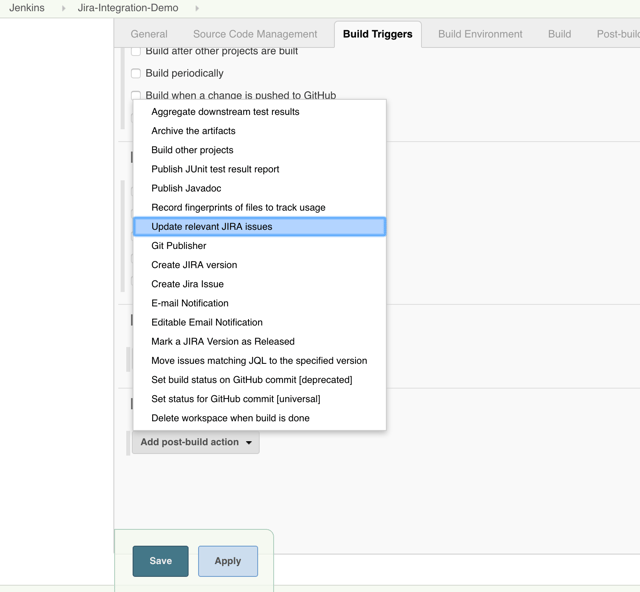Select Set build status on GitHub commit [deprecated]
This screenshot has height=592, width=640.
[x=260, y=380]
